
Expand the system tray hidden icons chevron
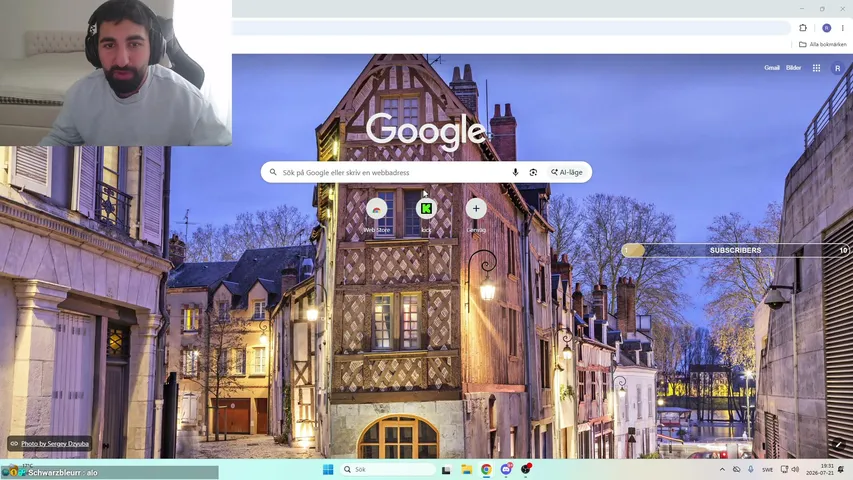point(722,469)
